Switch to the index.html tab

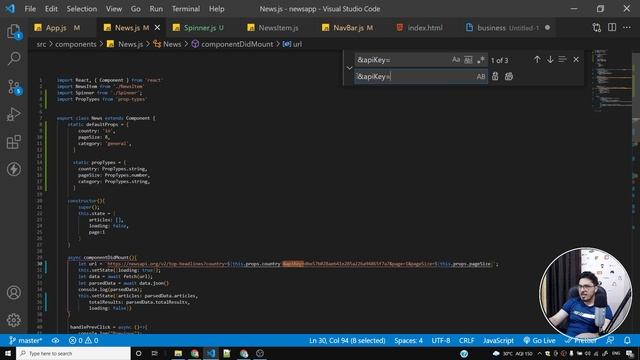(424, 27)
